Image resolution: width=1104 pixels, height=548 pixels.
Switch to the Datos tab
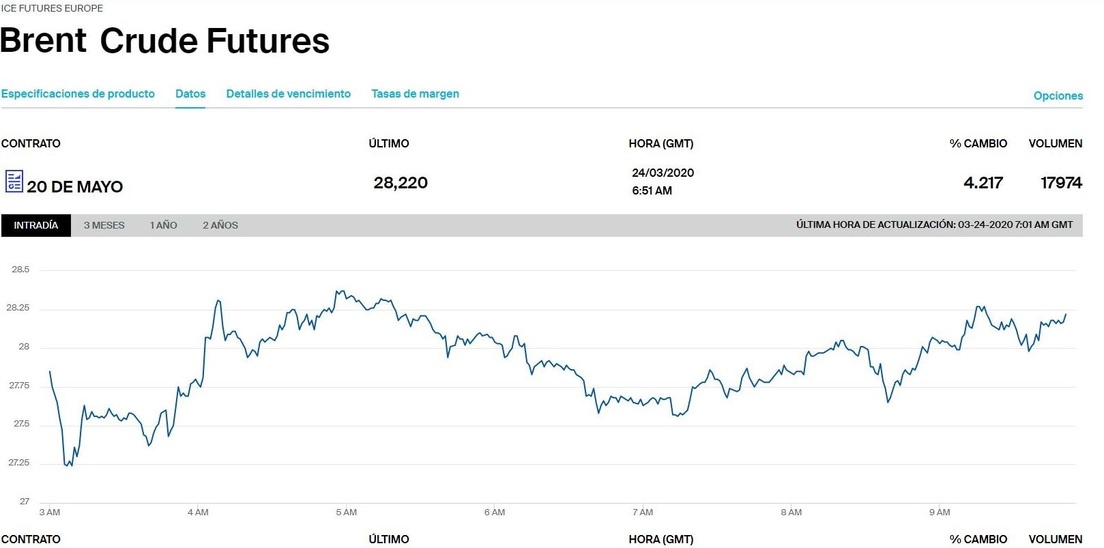190,94
